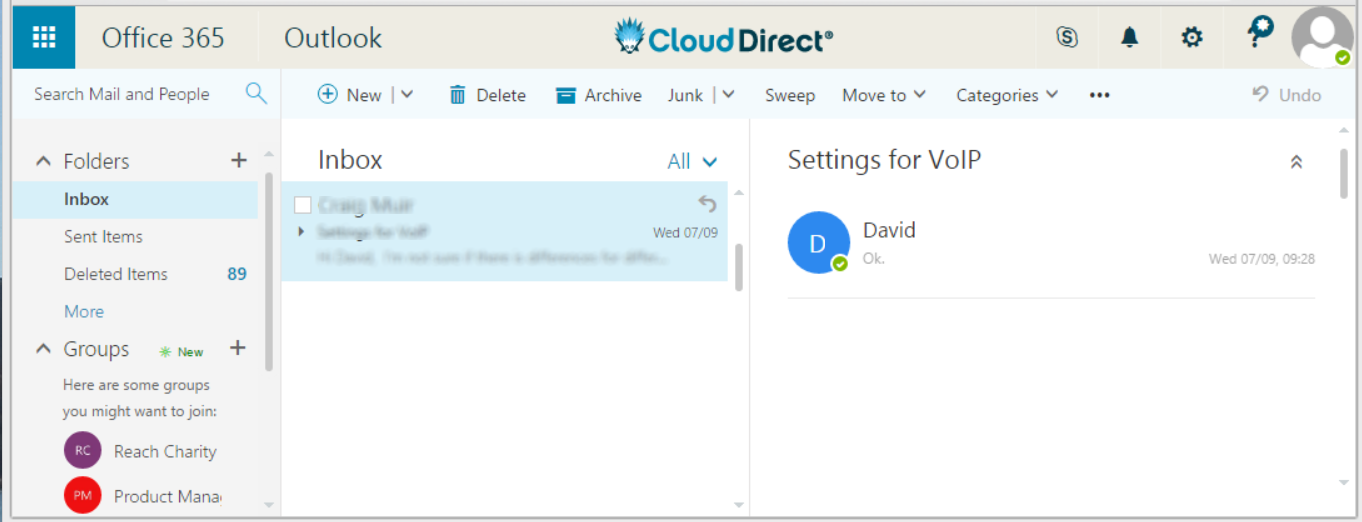Click the search magnifier icon

click(256, 93)
